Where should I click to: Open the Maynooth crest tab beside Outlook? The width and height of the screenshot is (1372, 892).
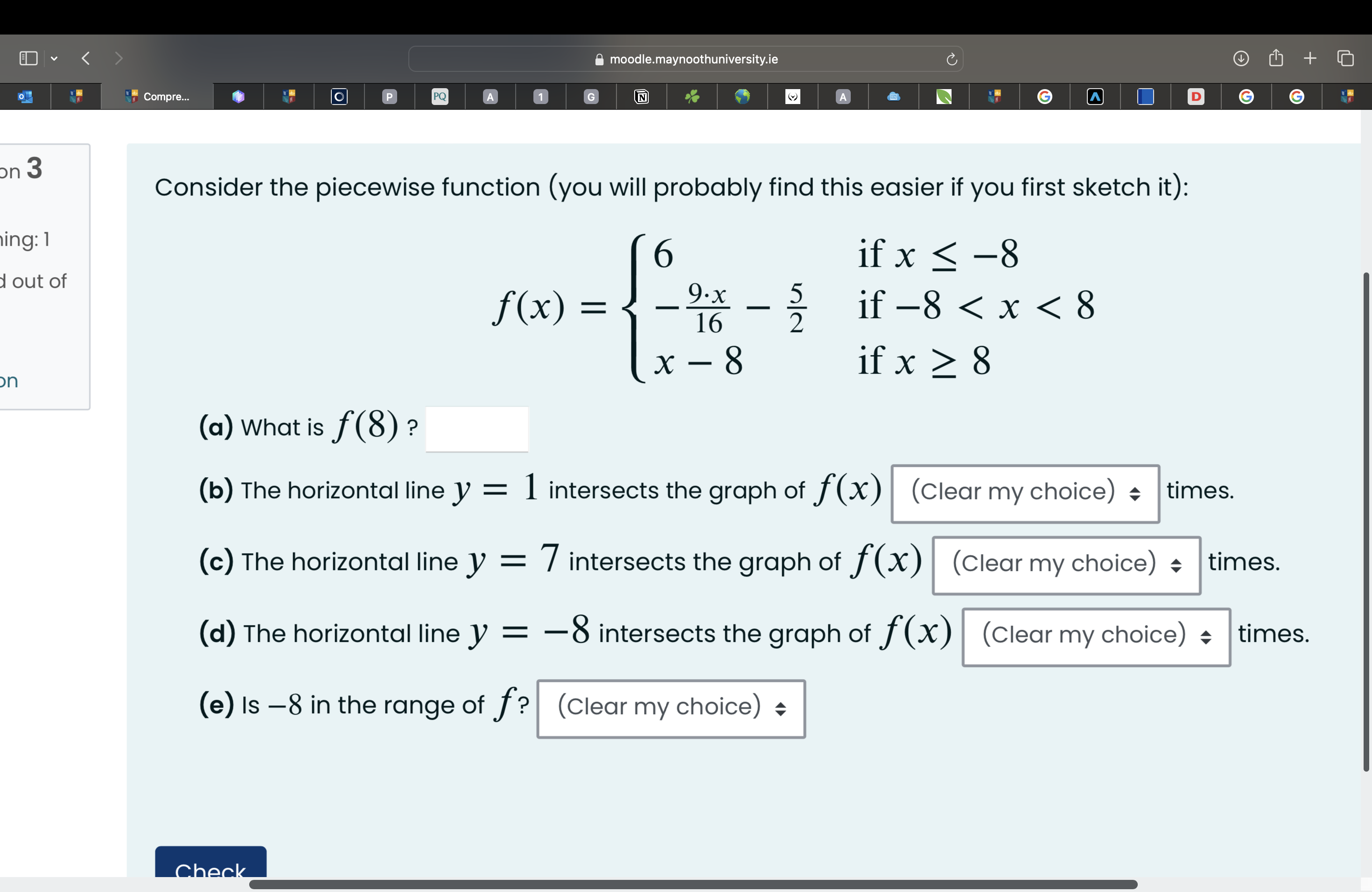click(76, 96)
